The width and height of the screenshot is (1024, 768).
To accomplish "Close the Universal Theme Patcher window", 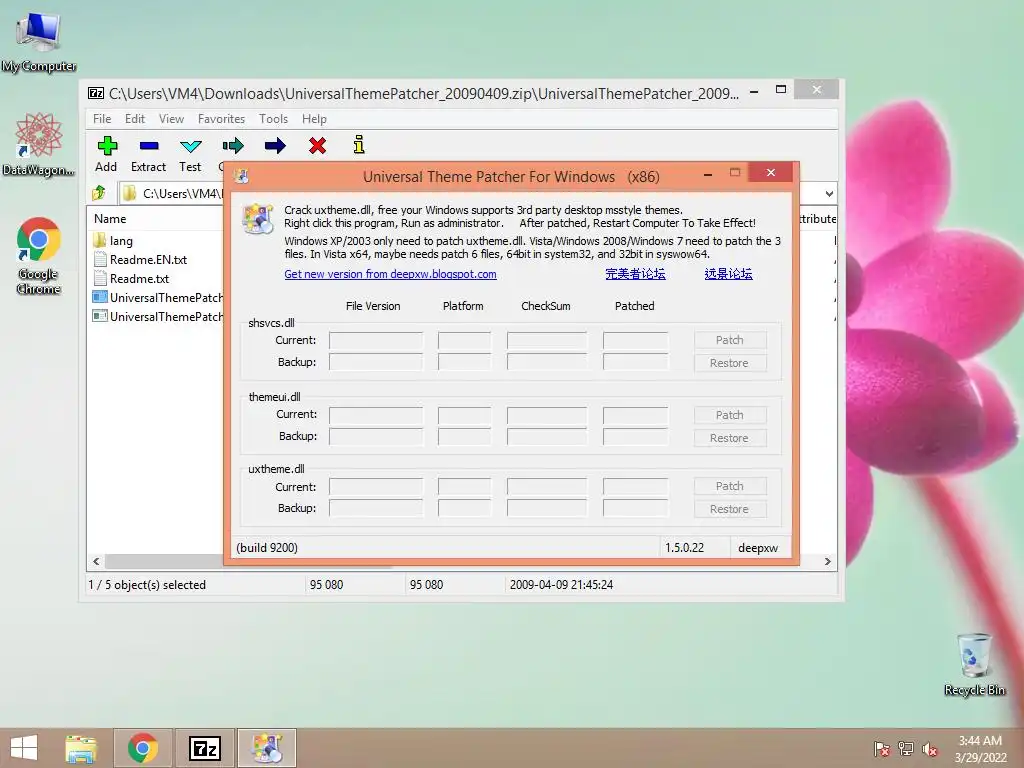I will tap(771, 172).
